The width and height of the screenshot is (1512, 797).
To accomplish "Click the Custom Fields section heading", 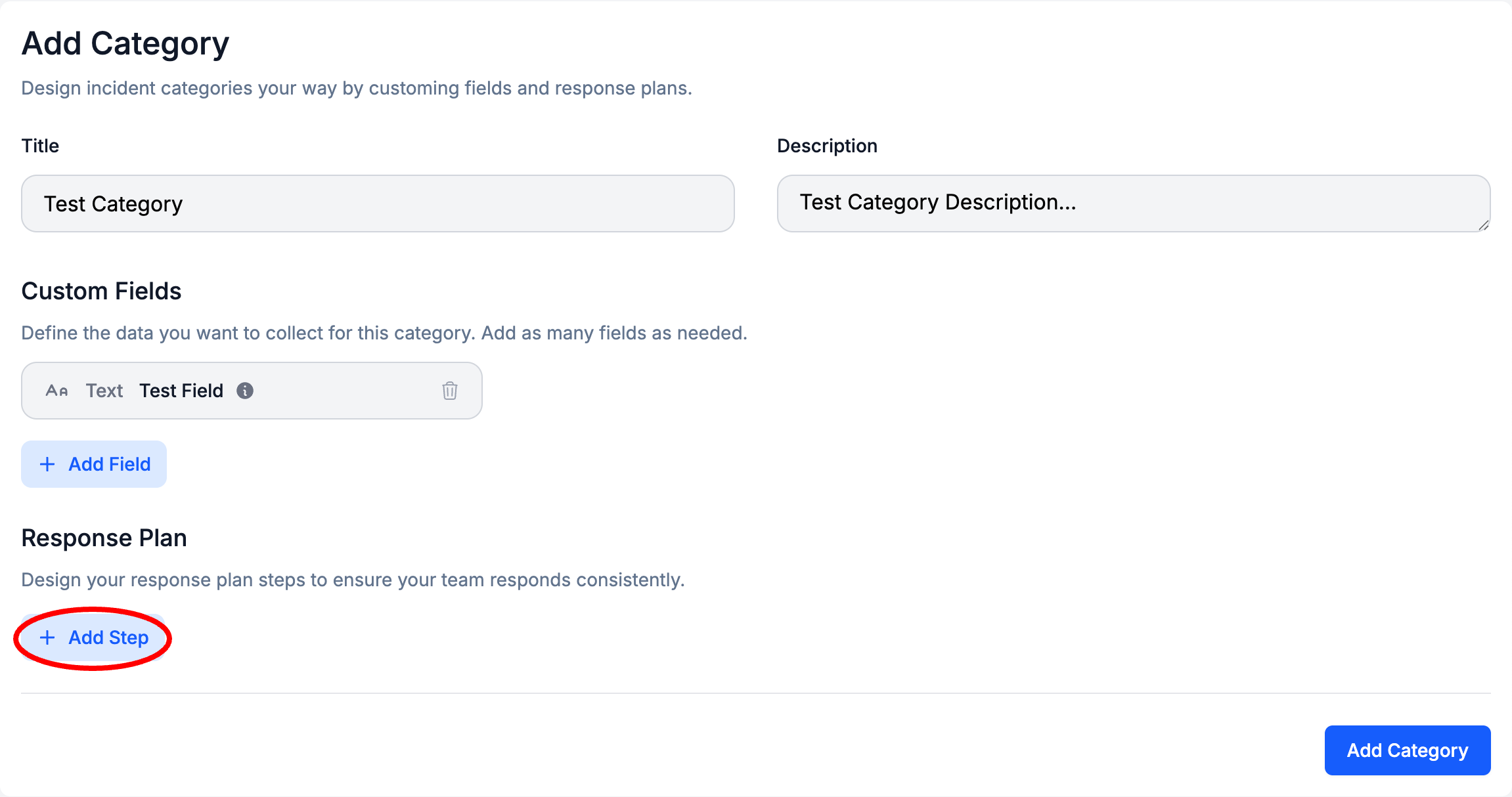I will 101,291.
